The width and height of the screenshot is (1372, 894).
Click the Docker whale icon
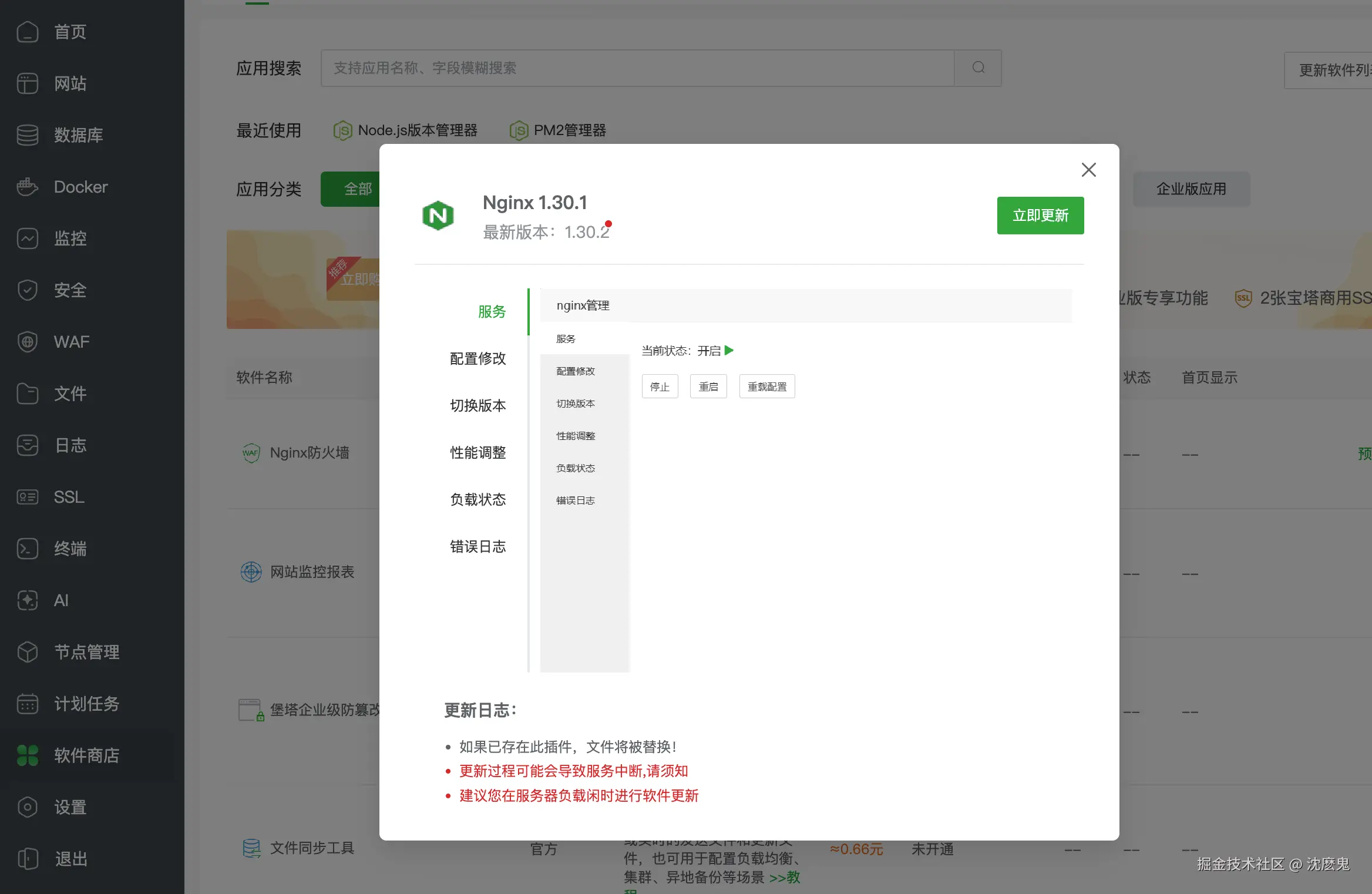click(x=28, y=187)
